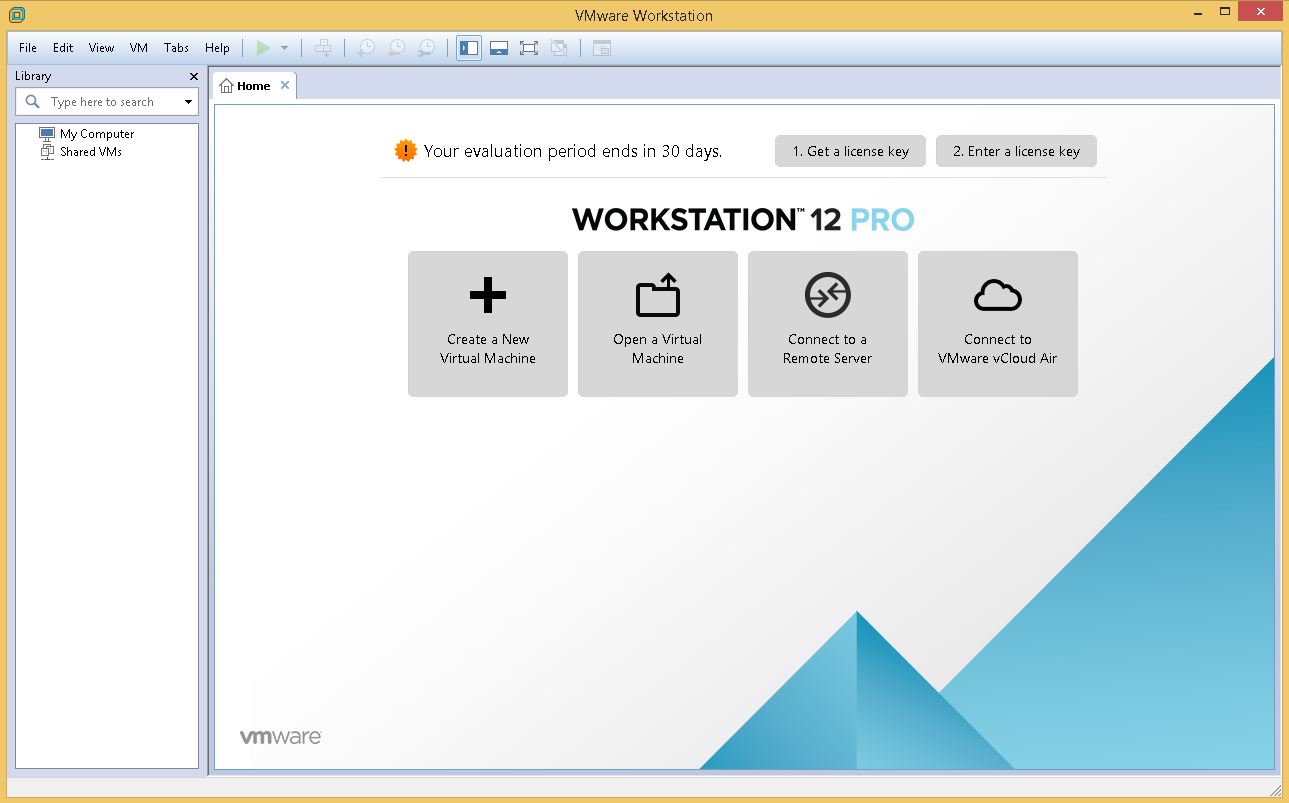Maximize the VMware Workstation window

pos(1226,11)
